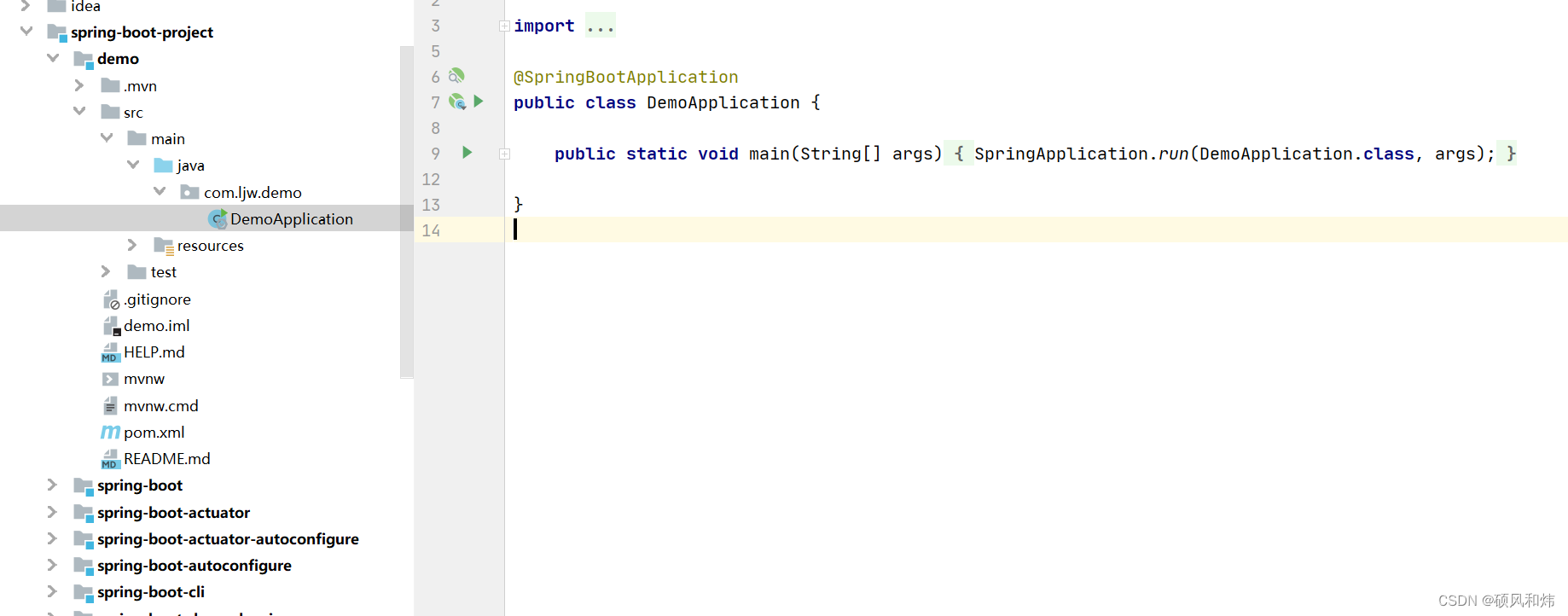
Task: Click the demo.iml module file icon
Action: point(111,326)
